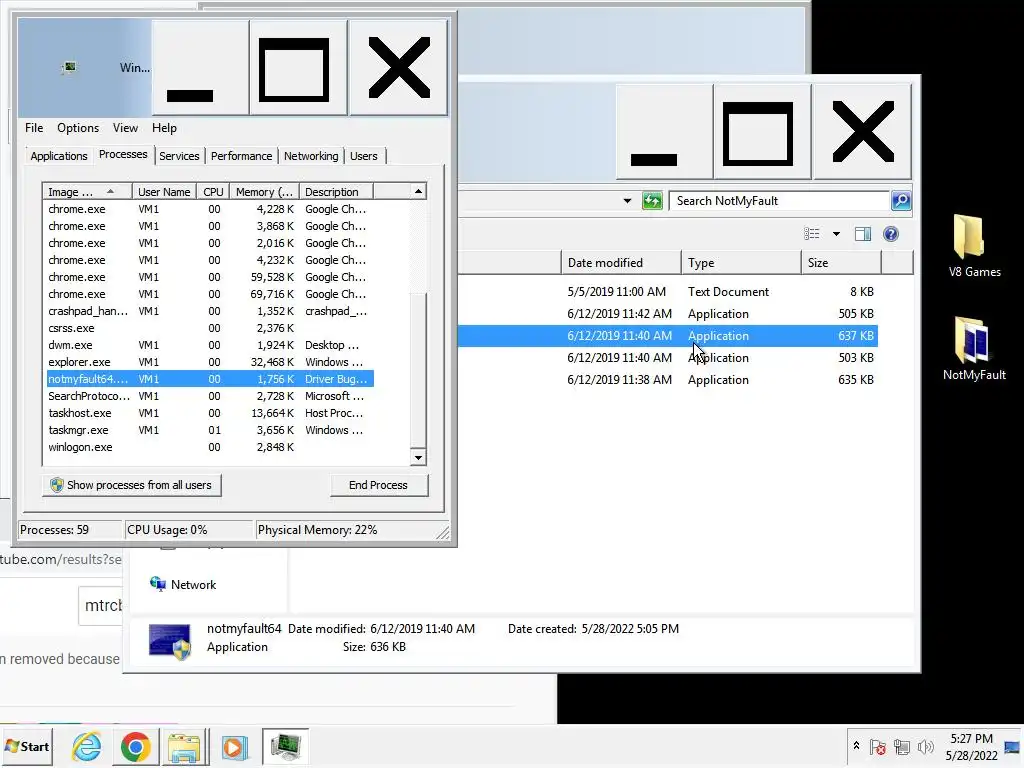Screen dimensions: 1024x768
Task: Toggle the preview pane icon in Explorer
Action: [x=863, y=234]
